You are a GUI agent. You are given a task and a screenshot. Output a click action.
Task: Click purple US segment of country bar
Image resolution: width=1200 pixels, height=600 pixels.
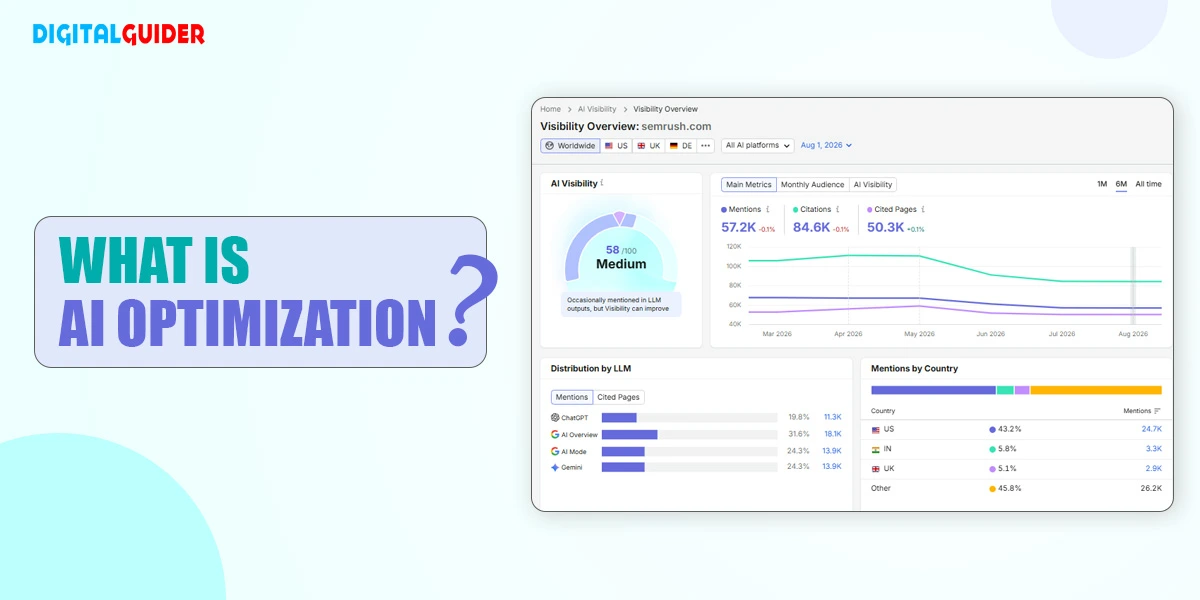(933, 390)
